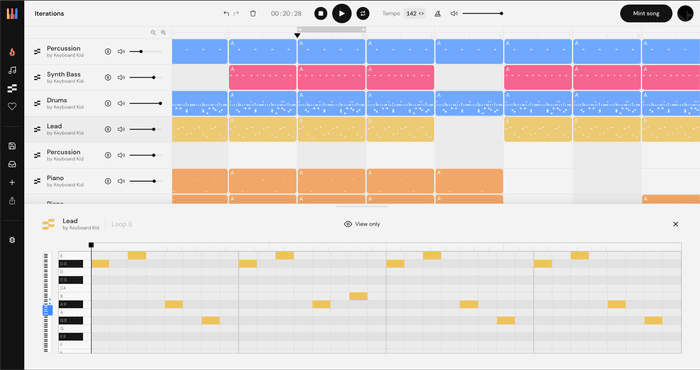Select the Lead track name in track list

pos(54,126)
